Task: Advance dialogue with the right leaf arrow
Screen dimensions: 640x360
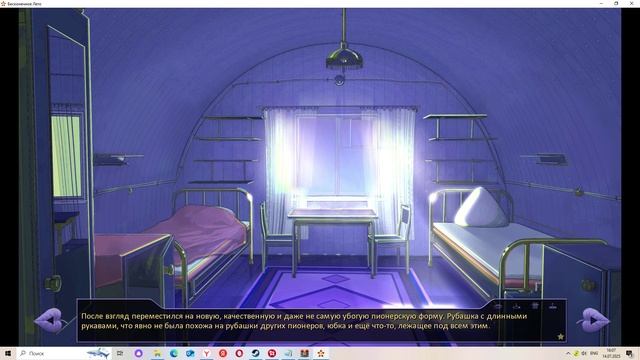Action: (594, 320)
